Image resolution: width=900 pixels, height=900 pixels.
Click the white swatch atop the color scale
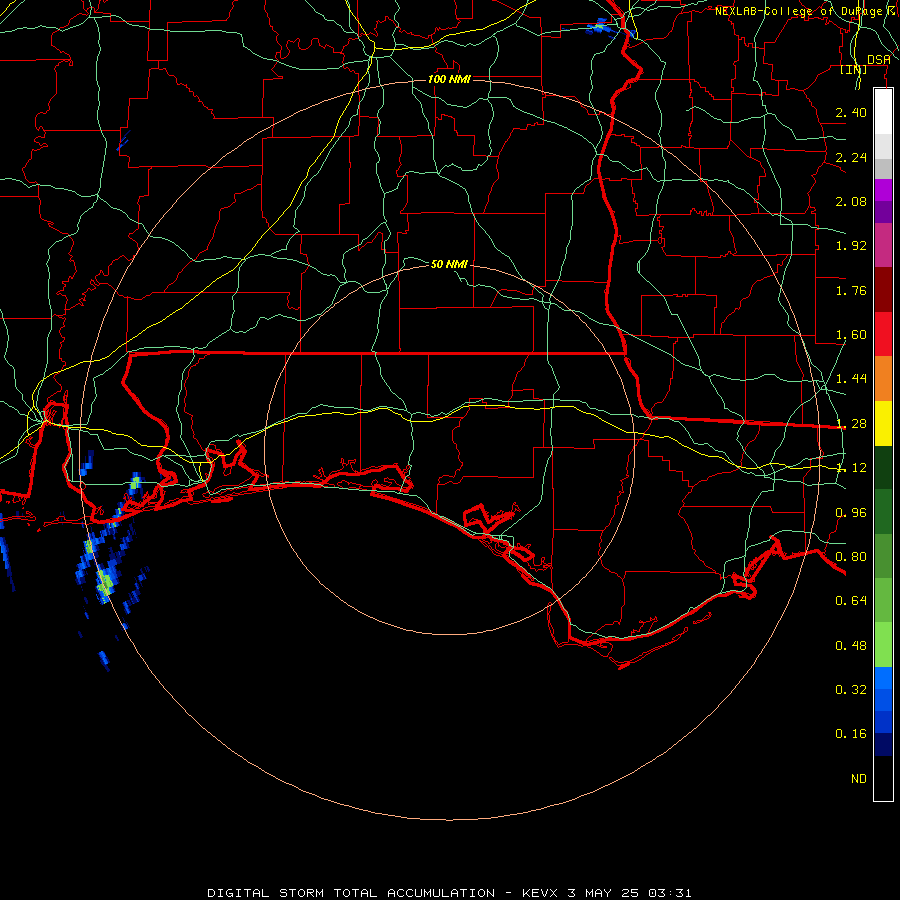[x=883, y=112]
